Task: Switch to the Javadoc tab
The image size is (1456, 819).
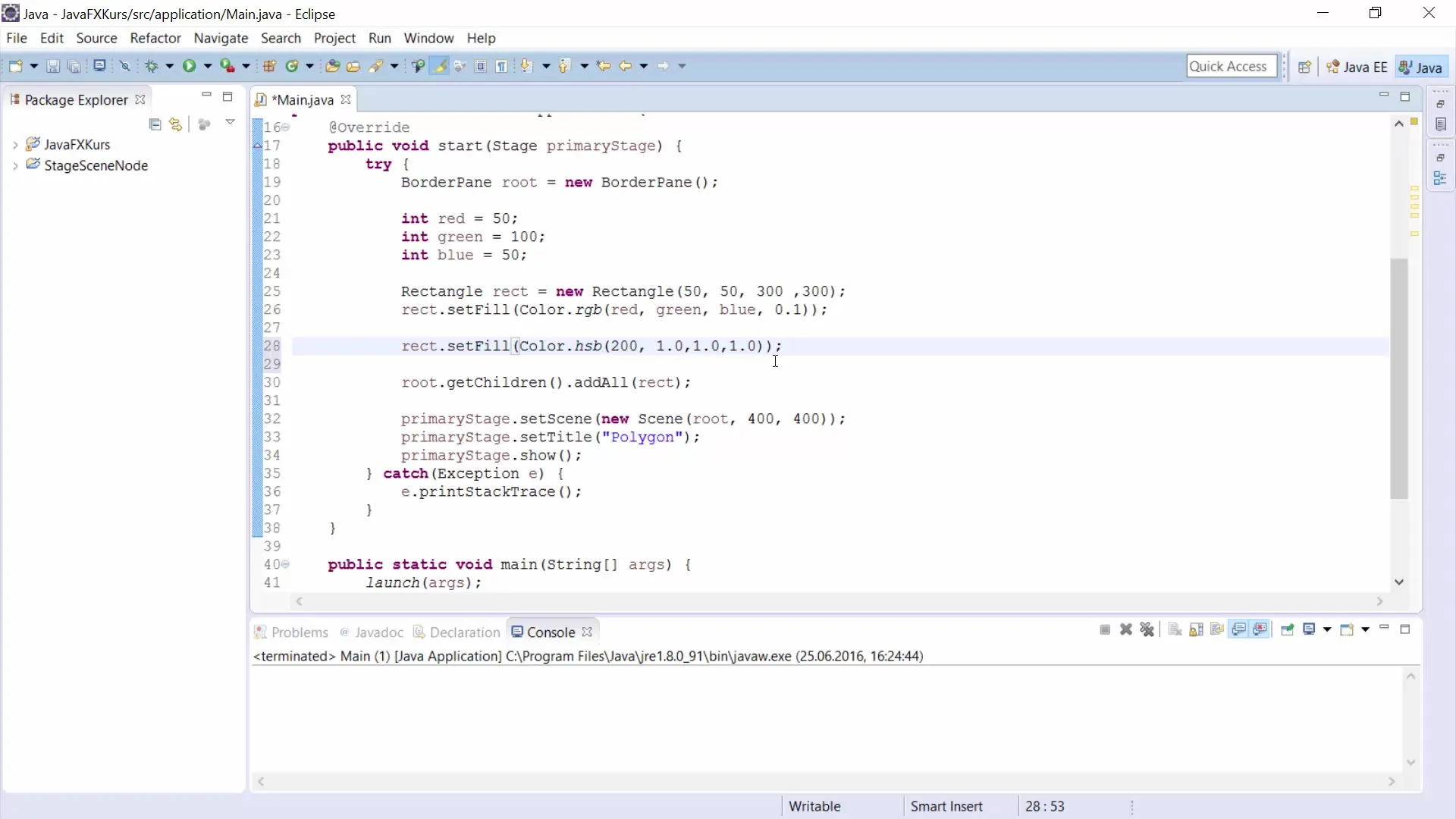Action: pos(372,632)
